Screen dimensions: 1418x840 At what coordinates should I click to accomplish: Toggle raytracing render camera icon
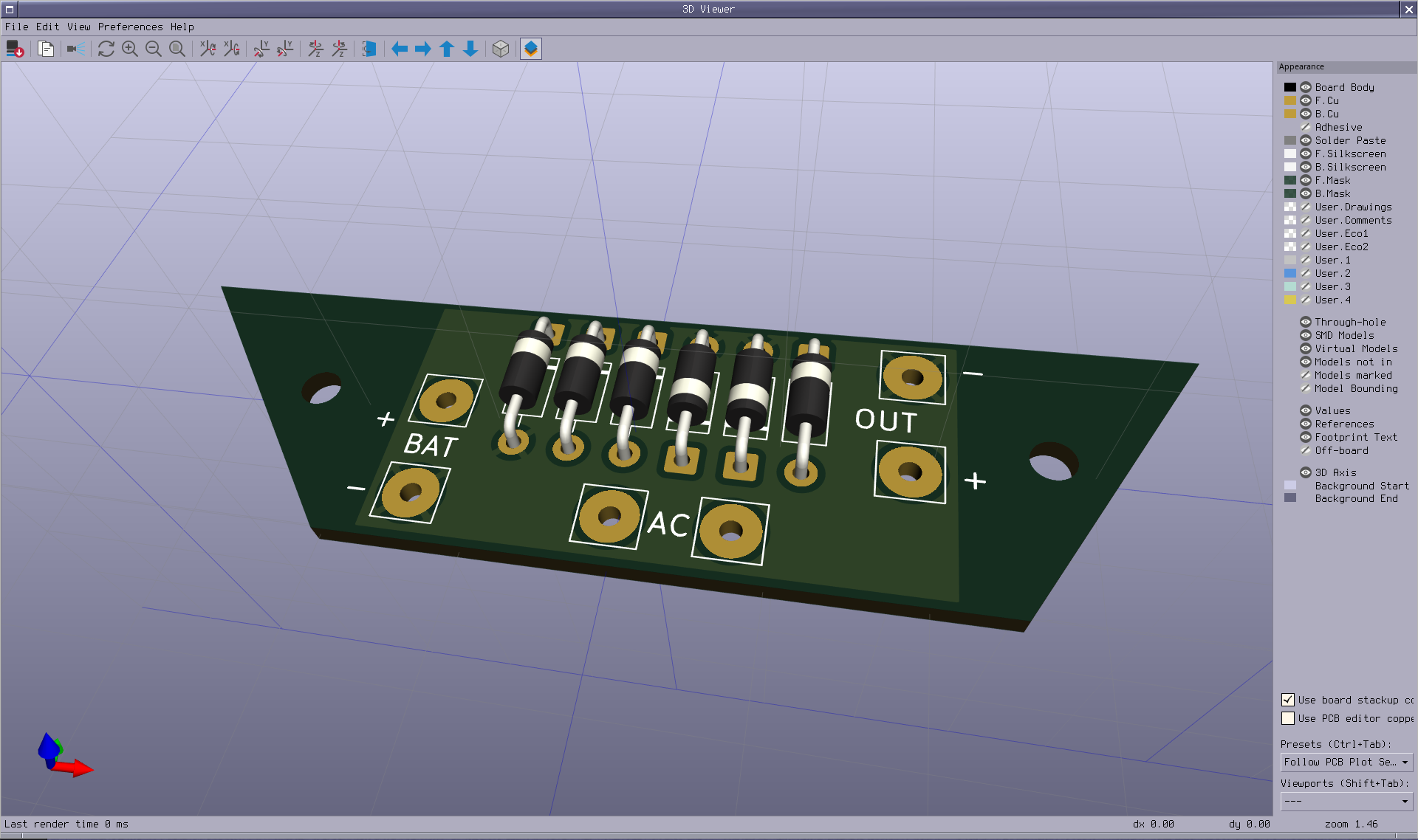[75, 49]
